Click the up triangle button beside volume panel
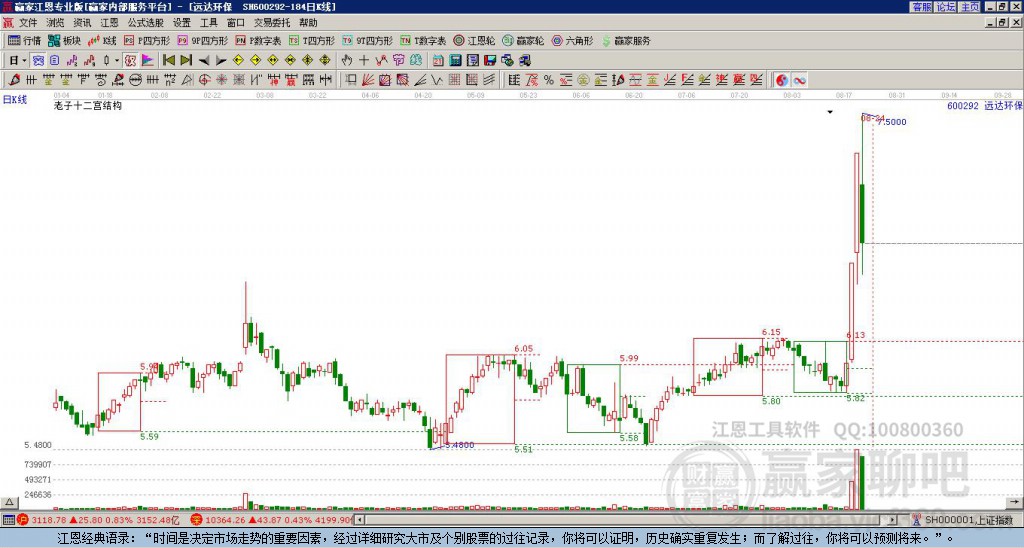The height and width of the screenshot is (548, 1024). (x=8, y=502)
